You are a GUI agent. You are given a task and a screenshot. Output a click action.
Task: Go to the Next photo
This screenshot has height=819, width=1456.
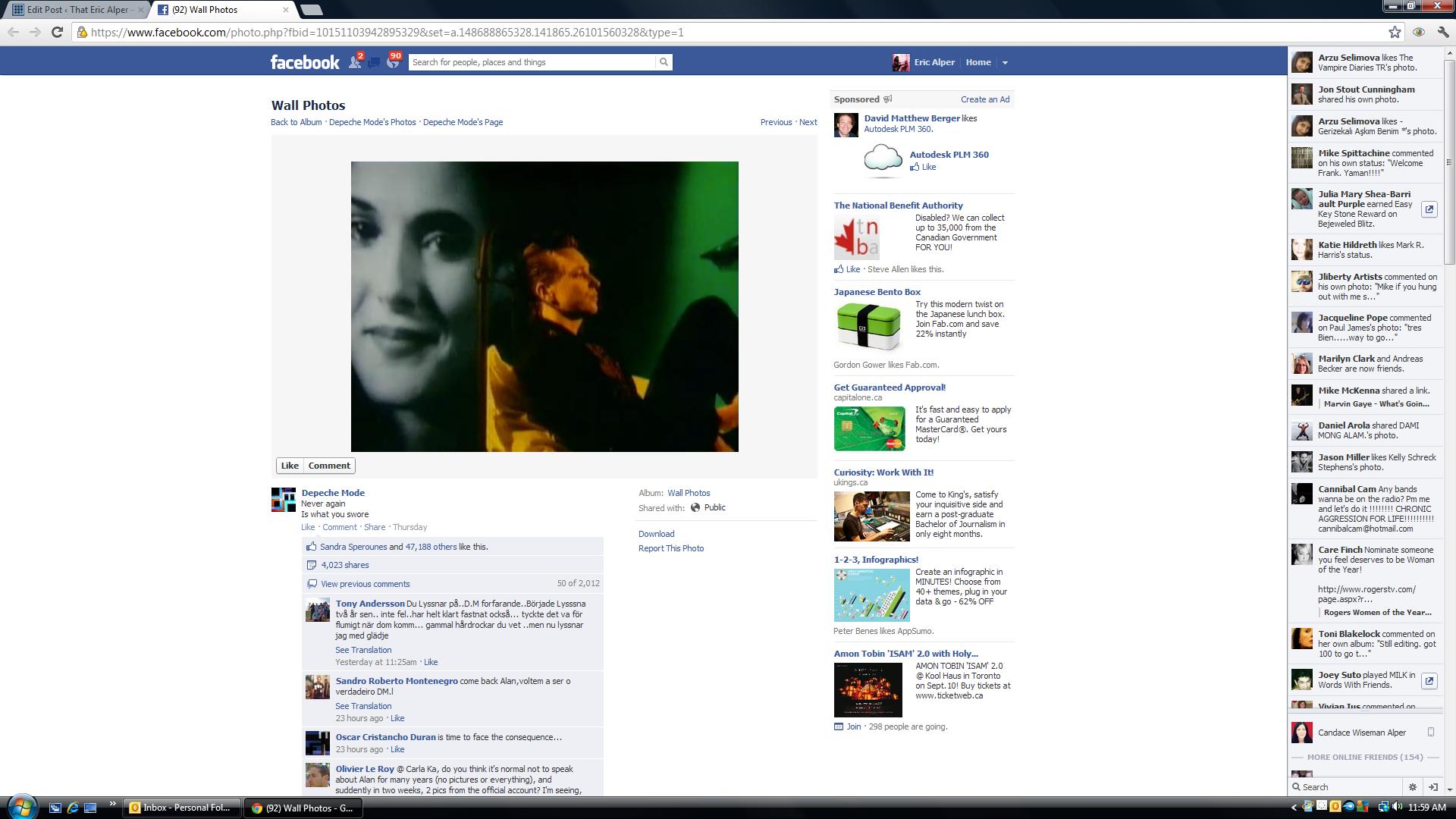(808, 122)
